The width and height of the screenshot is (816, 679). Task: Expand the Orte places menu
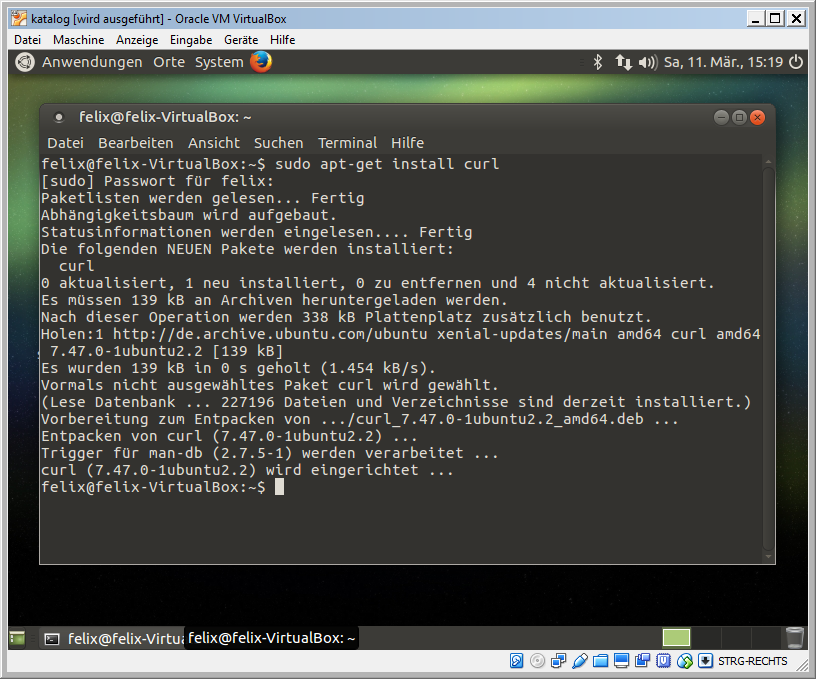169,62
